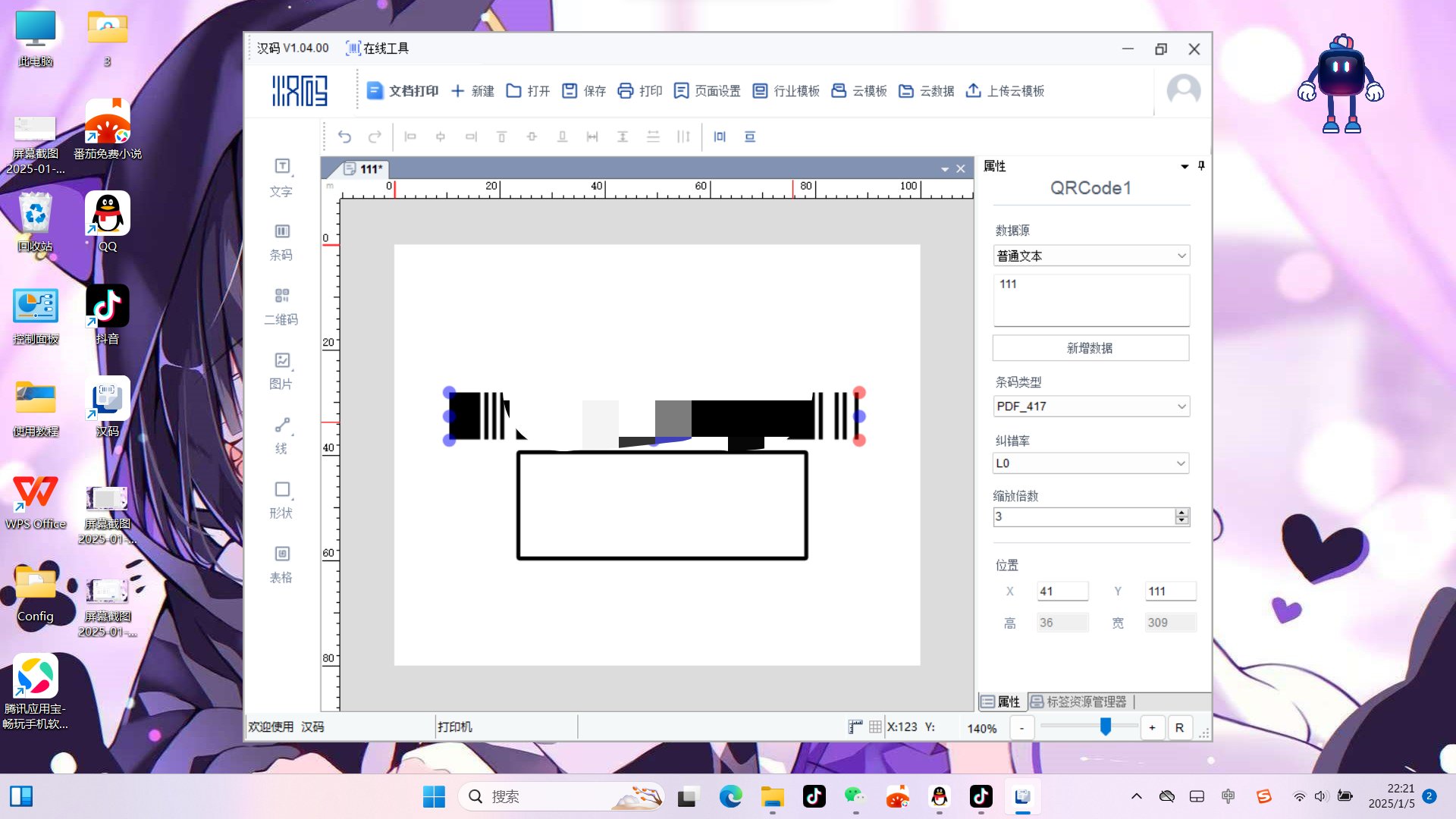Click the X position field showing 41
The image size is (1456, 819).
(1062, 591)
